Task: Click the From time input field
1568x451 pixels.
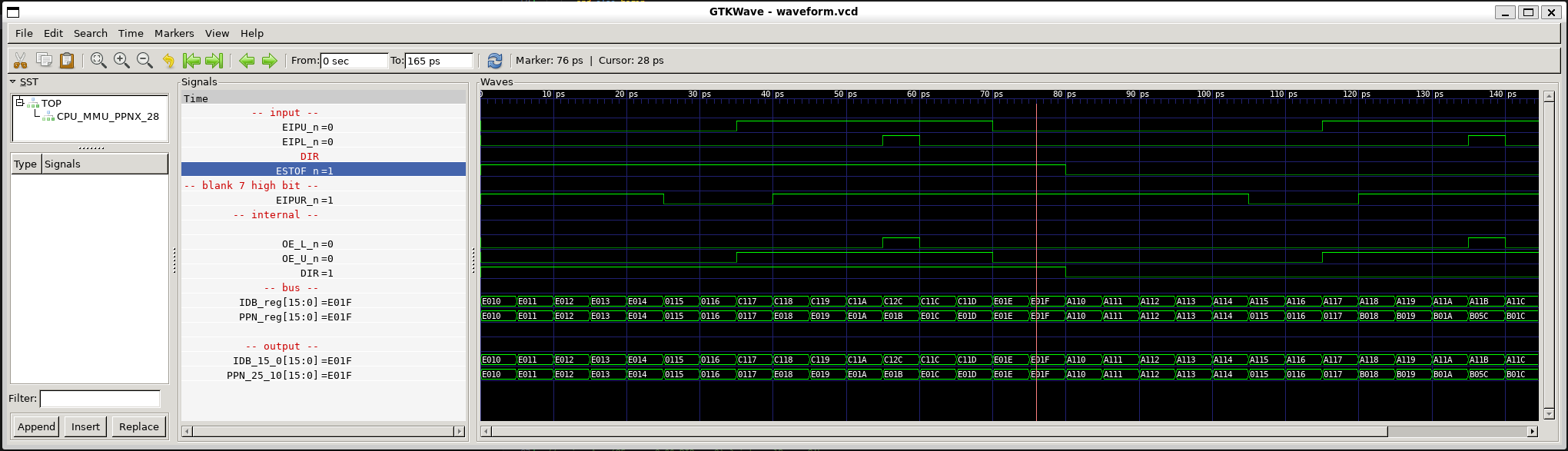Action: coord(354,61)
